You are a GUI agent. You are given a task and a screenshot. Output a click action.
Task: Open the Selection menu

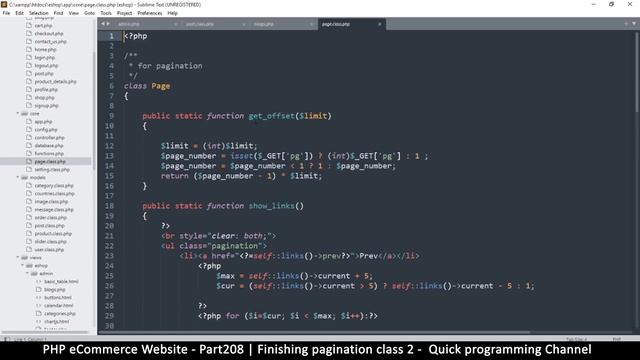(x=38, y=13)
